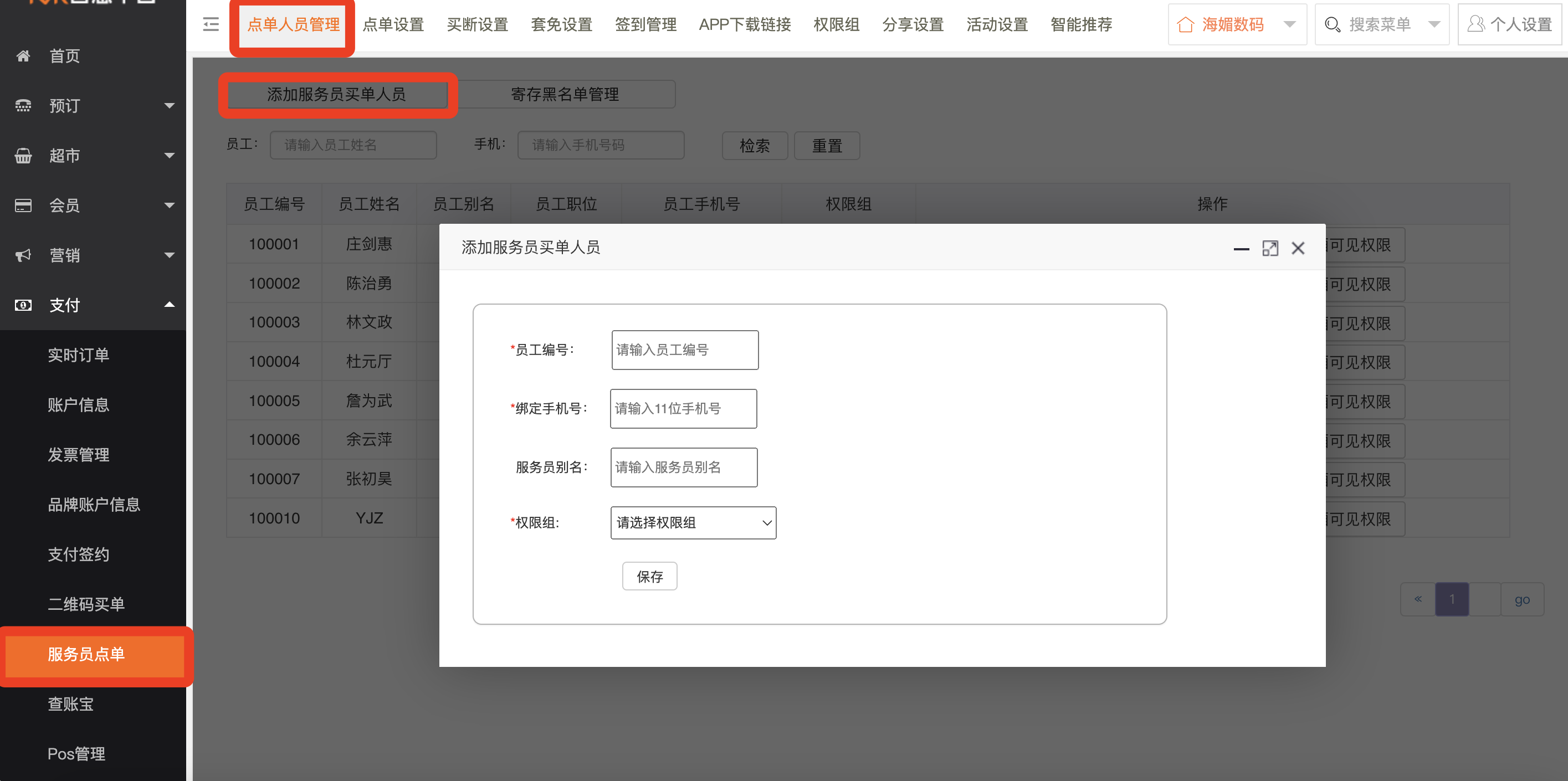This screenshot has height=781, width=1568.
Task: Expand the 营销 sidebar menu arrow
Action: tap(170, 256)
